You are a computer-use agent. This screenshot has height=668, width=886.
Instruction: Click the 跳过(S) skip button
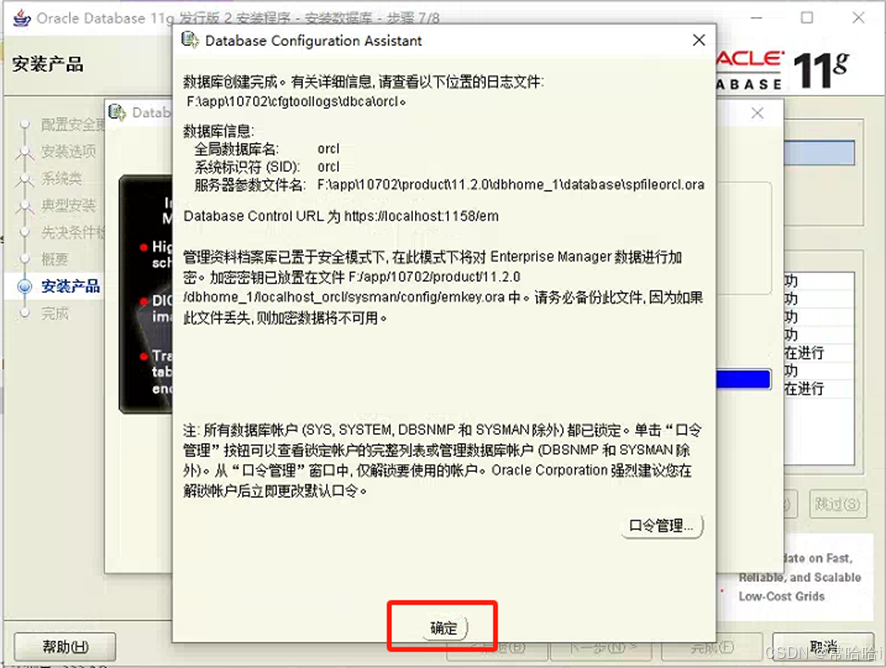pos(838,504)
